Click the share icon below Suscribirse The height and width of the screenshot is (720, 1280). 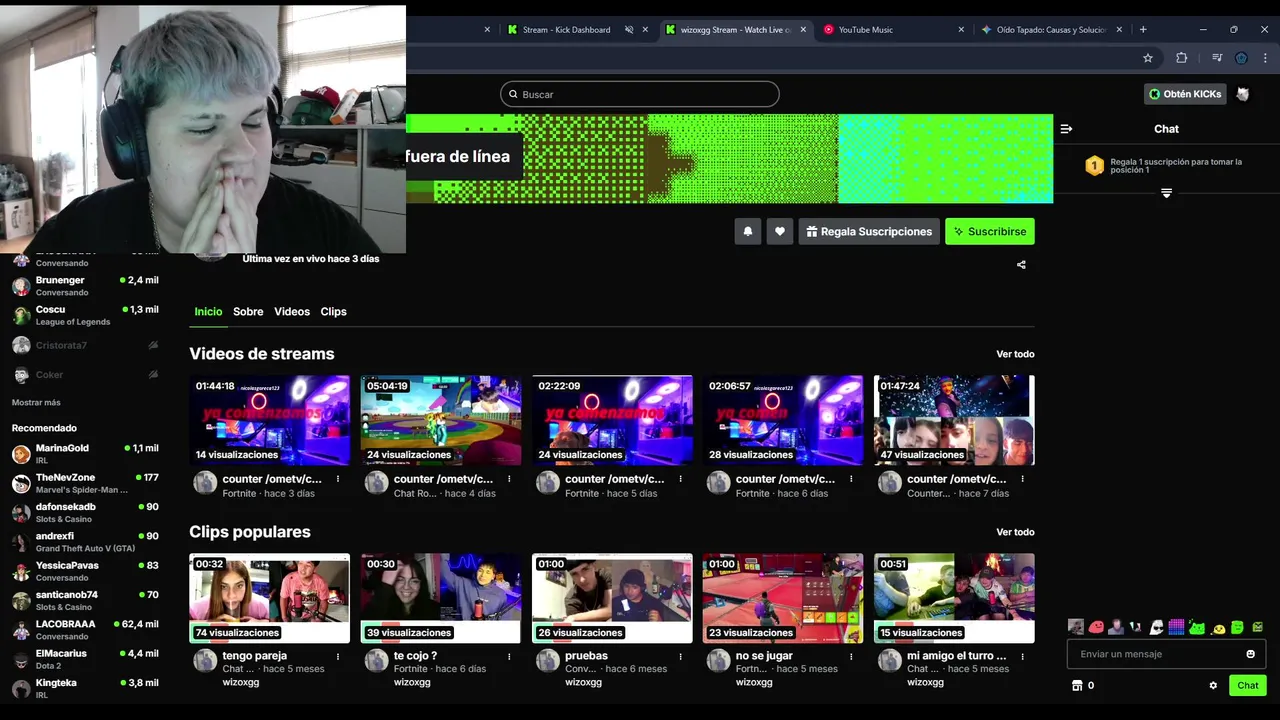click(x=1021, y=265)
